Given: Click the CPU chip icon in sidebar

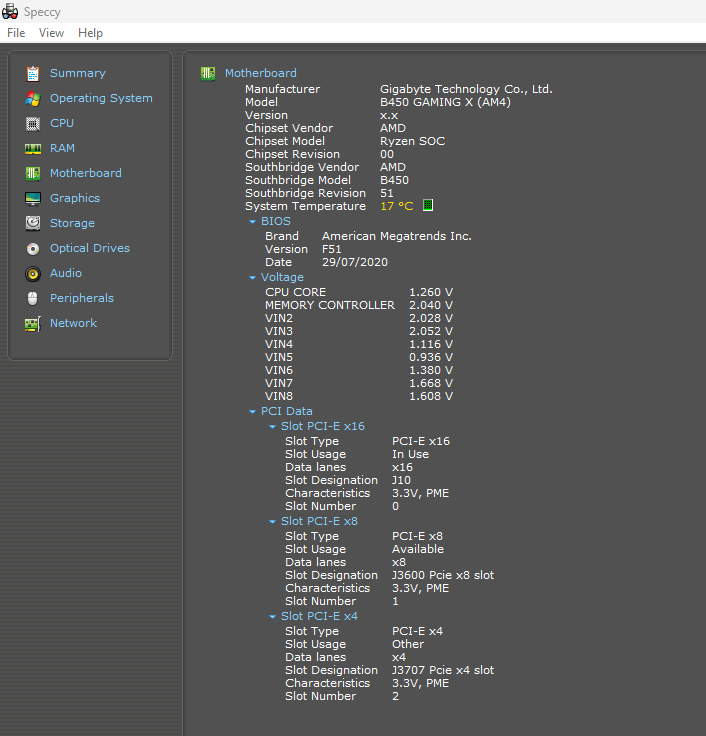Looking at the screenshot, I should click(33, 124).
